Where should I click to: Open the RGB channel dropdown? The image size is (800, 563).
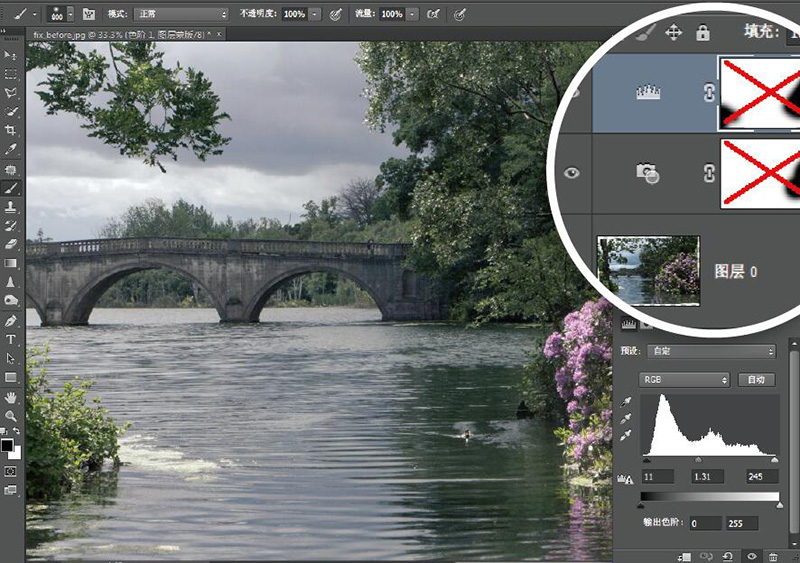[x=684, y=380]
